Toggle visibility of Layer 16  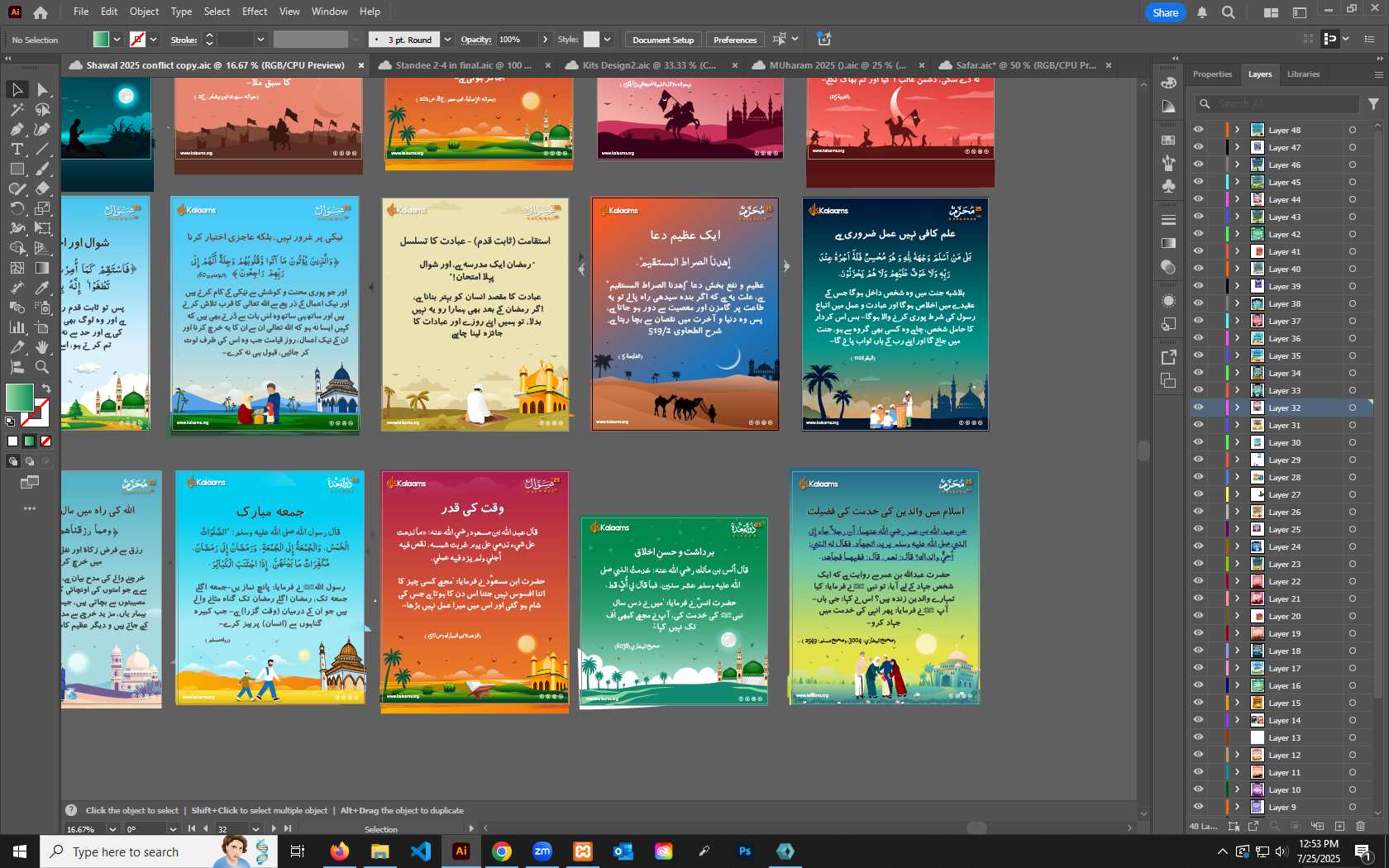click(x=1198, y=685)
